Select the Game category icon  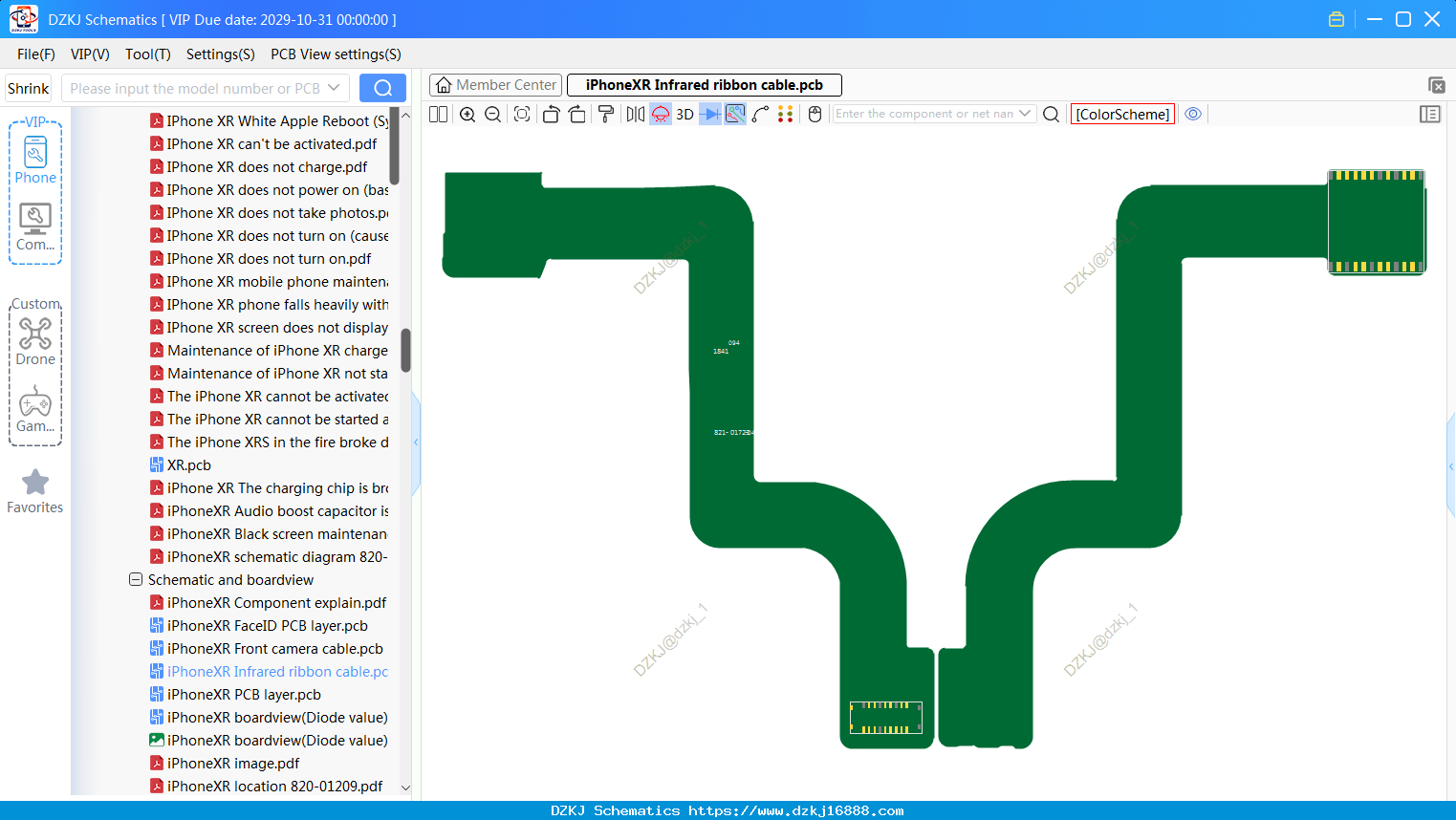click(x=35, y=409)
